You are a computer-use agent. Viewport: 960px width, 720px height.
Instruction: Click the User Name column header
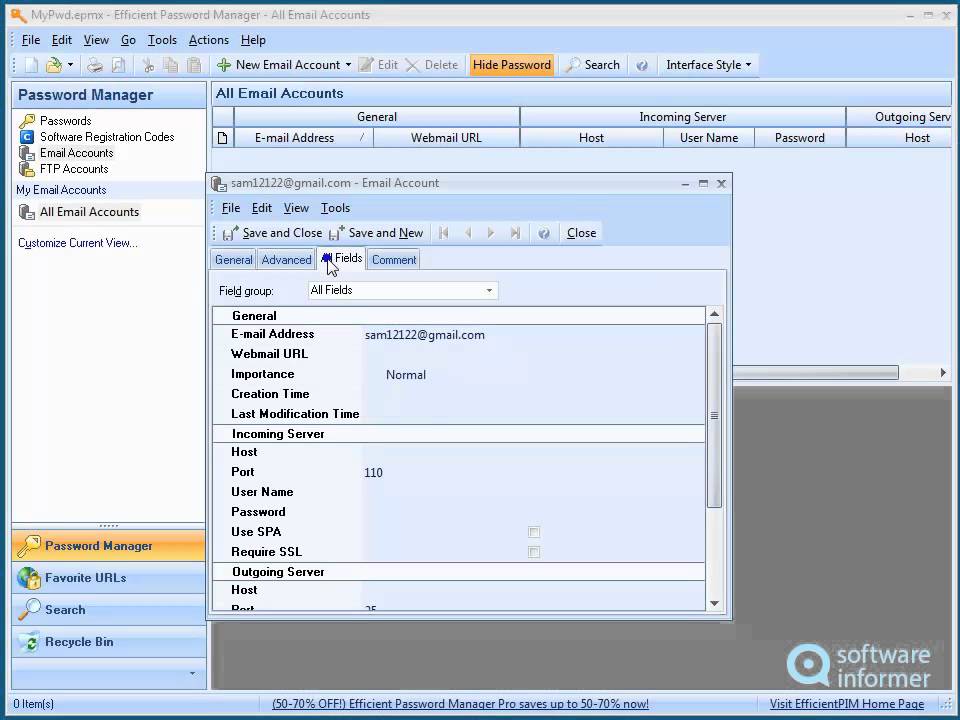click(x=709, y=138)
